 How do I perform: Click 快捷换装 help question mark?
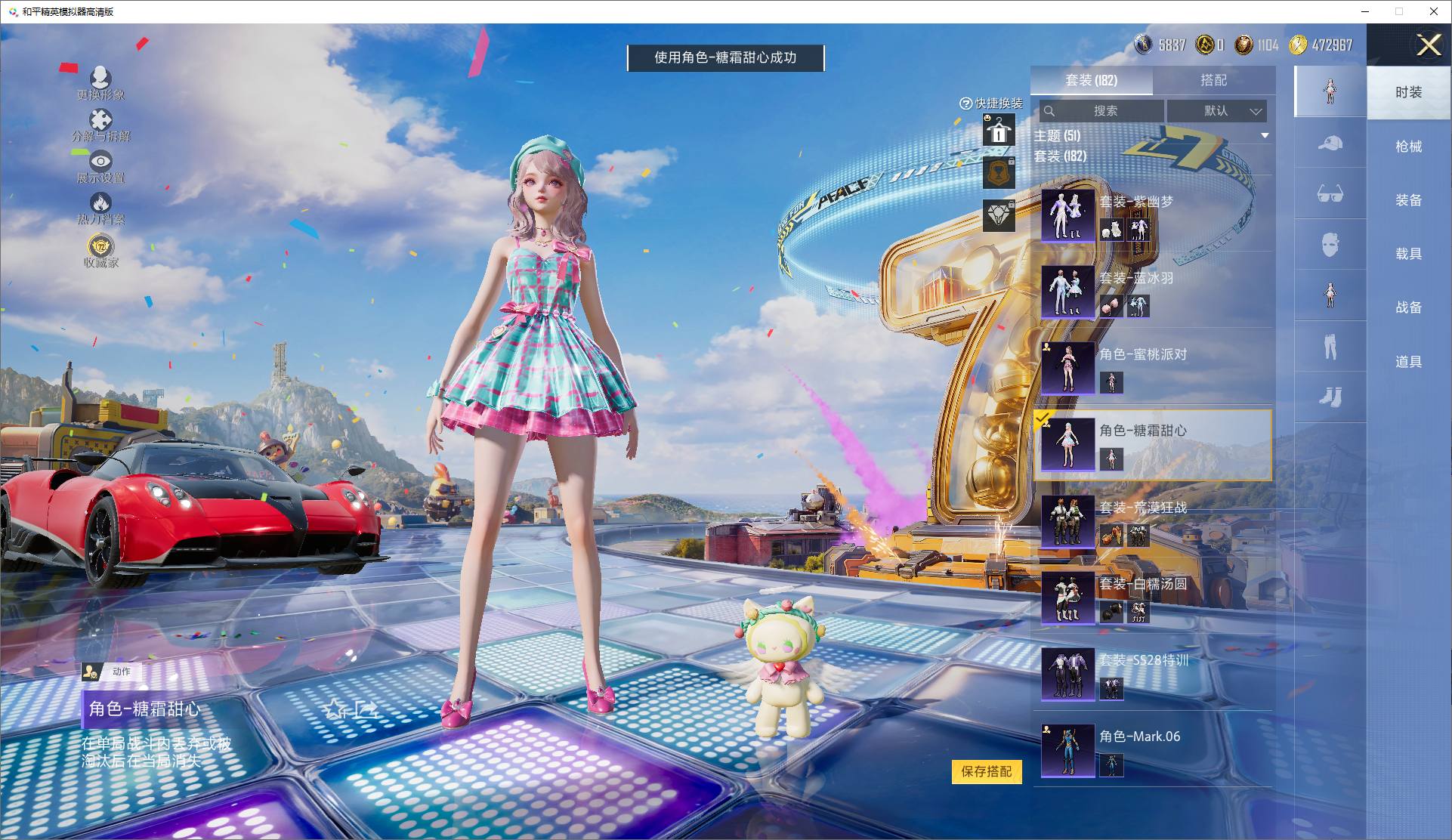965,103
